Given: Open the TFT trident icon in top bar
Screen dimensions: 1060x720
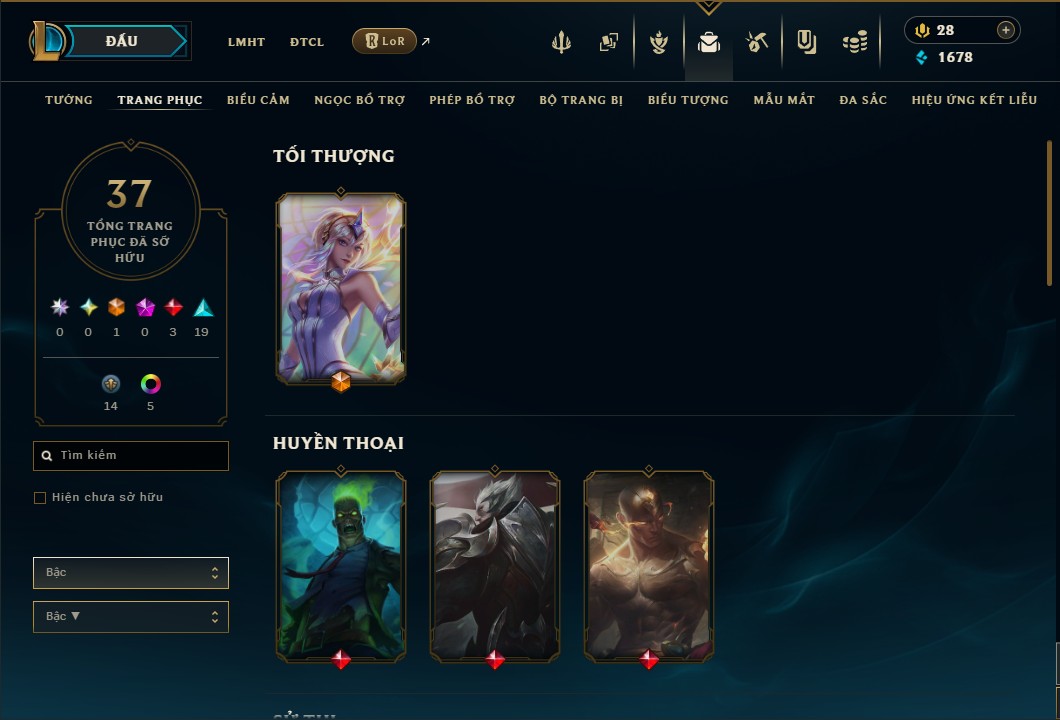Looking at the screenshot, I should pyautogui.click(x=561, y=42).
